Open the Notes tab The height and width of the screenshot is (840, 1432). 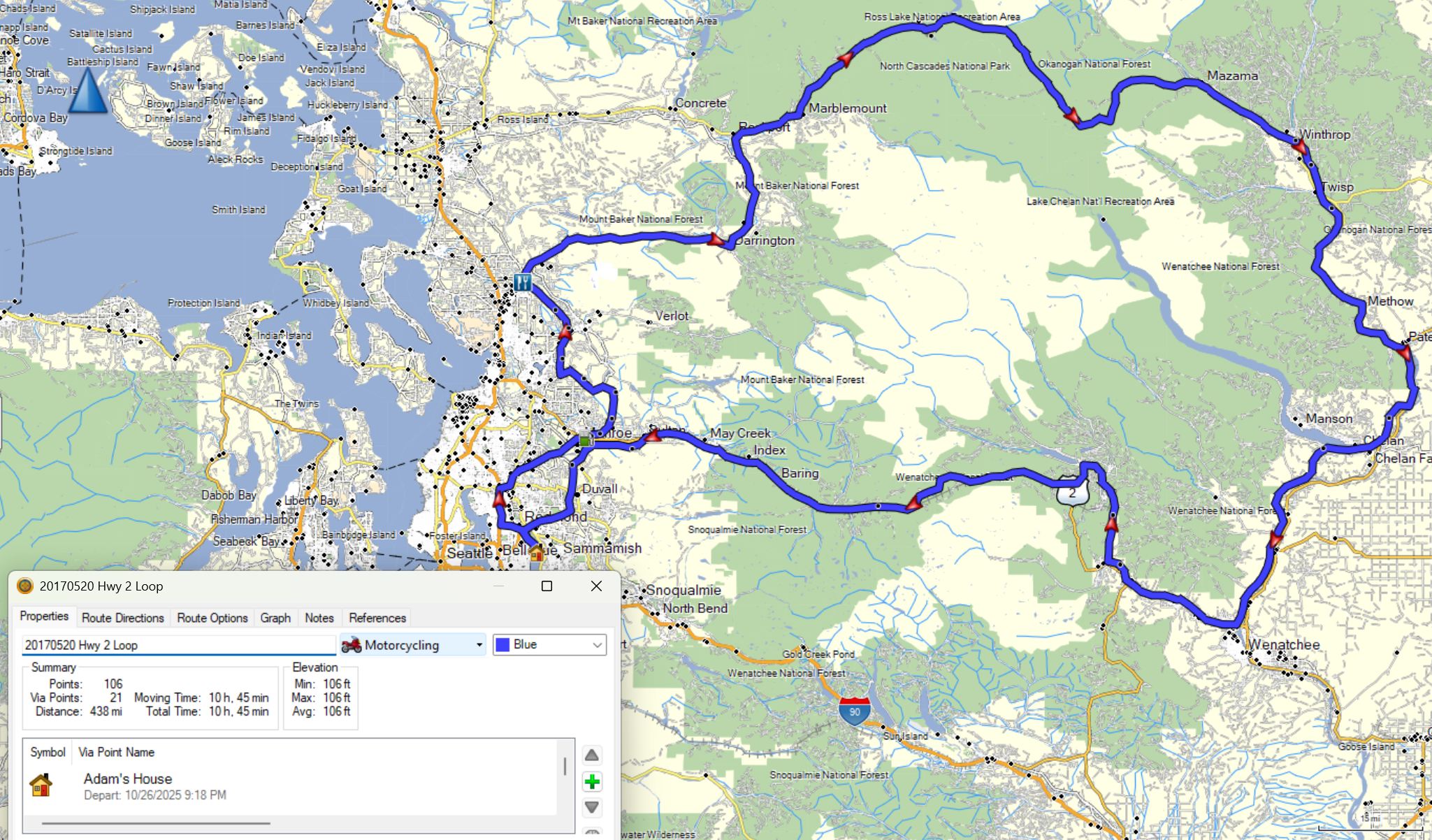pyautogui.click(x=319, y=618)
